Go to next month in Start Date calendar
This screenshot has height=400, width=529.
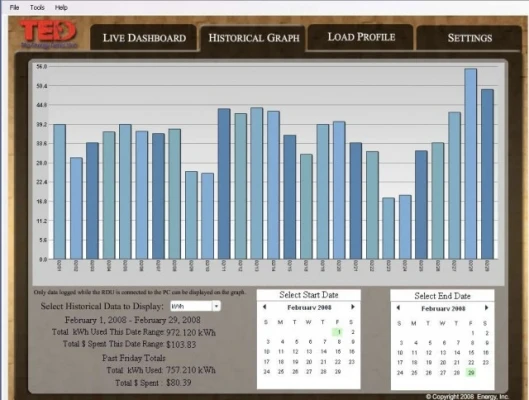point(353,307)
